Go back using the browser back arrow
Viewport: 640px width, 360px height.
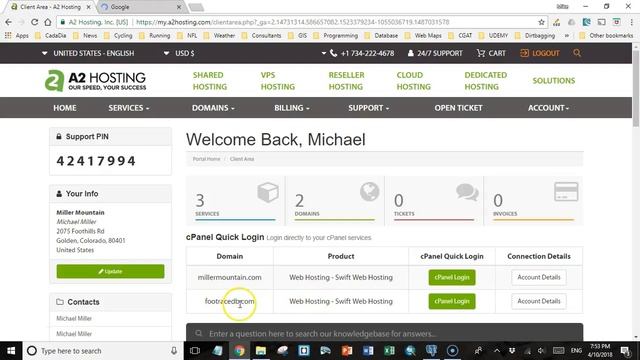click(x=9, y=22)
